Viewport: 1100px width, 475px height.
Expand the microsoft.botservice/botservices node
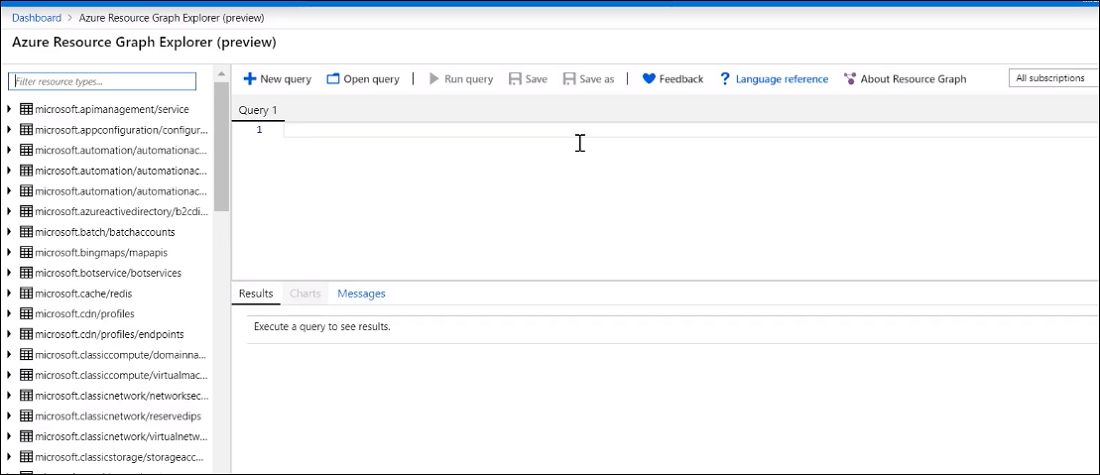coord(8,272)
